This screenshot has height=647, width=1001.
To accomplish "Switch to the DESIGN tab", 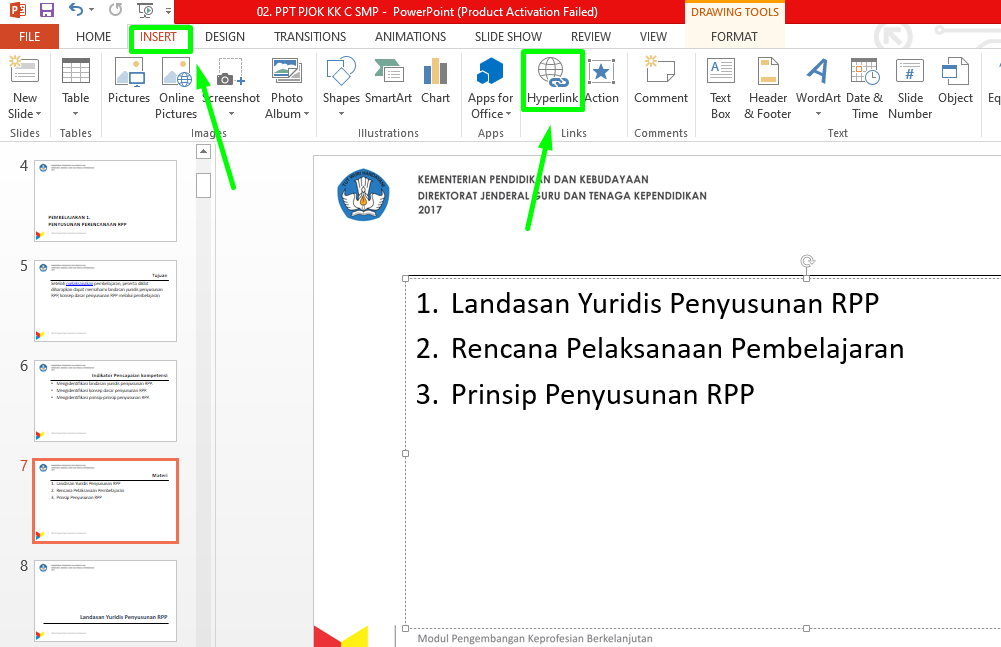I will 224,36.
